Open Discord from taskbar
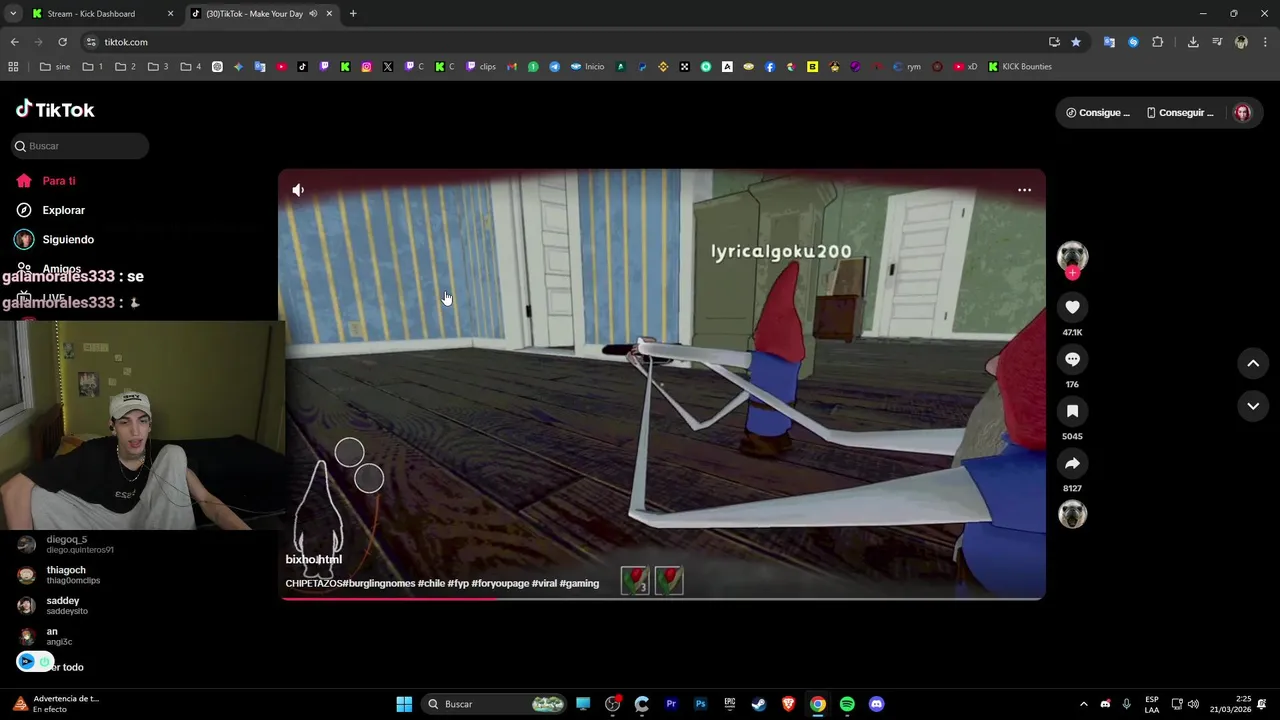Screen dimensions: 1280x720 [877, 704]
